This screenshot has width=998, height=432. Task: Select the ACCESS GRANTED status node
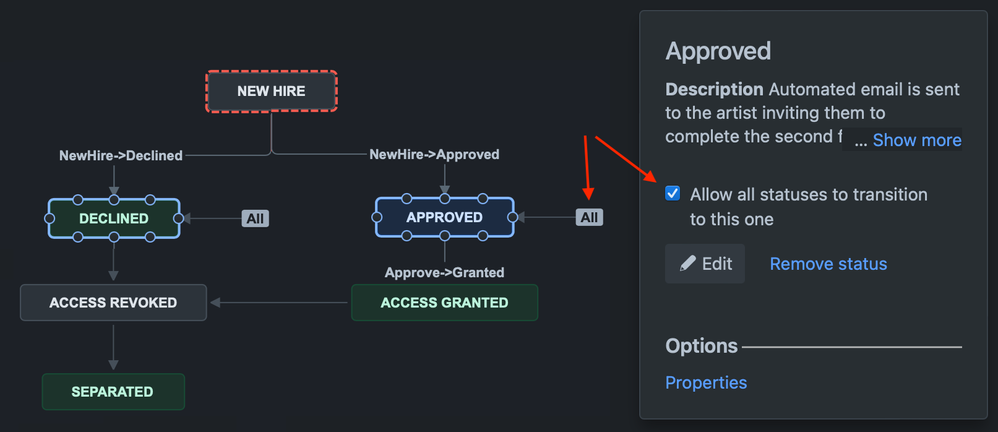[x=445, y=302]
